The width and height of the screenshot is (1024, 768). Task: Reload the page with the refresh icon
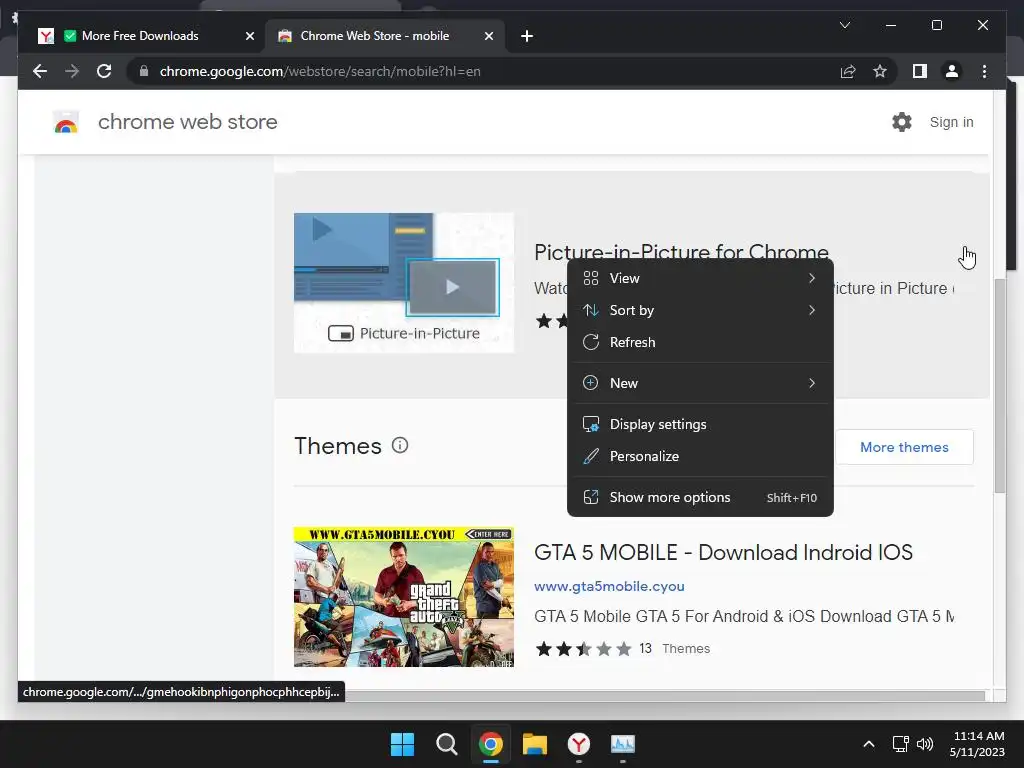click(x=104, y=71)
